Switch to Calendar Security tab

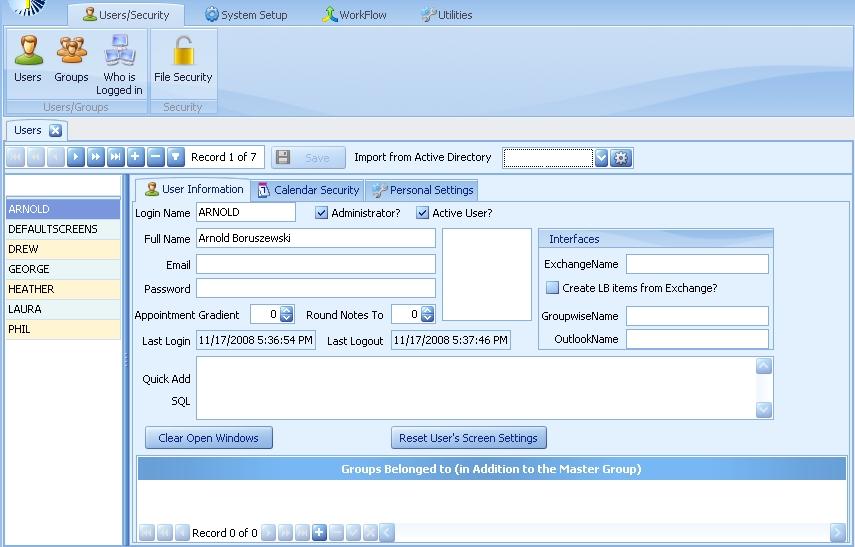(x=308, y=190)
